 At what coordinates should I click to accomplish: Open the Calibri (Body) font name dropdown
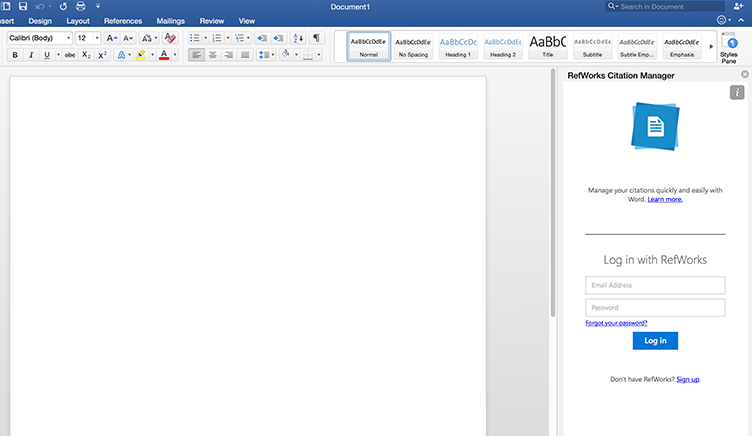(68, 38)
